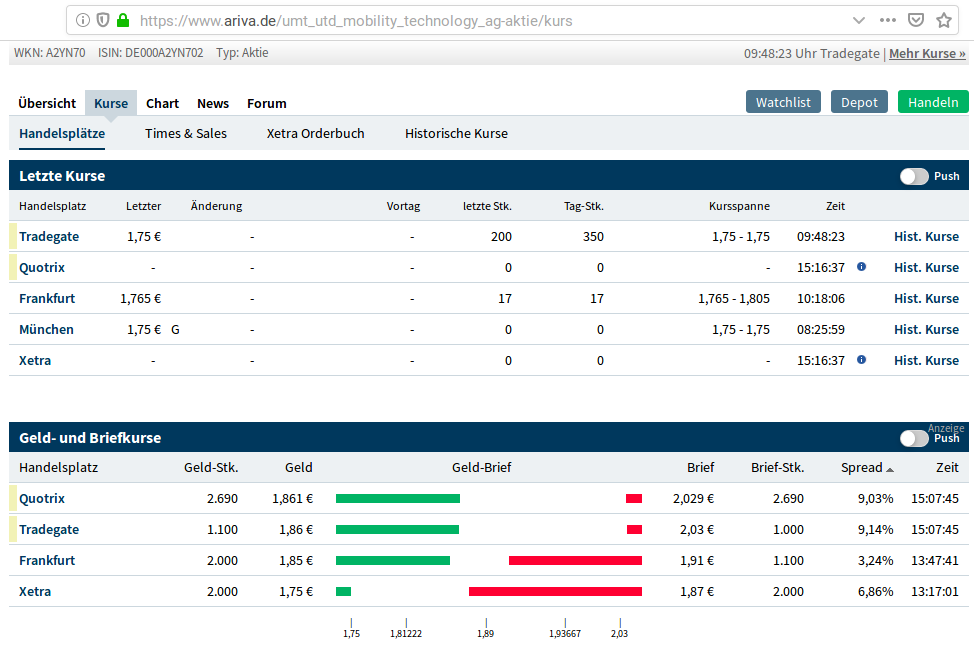Click the info icon in Xetra row
The image size is (974, 651).
click(x=861, y=360)
